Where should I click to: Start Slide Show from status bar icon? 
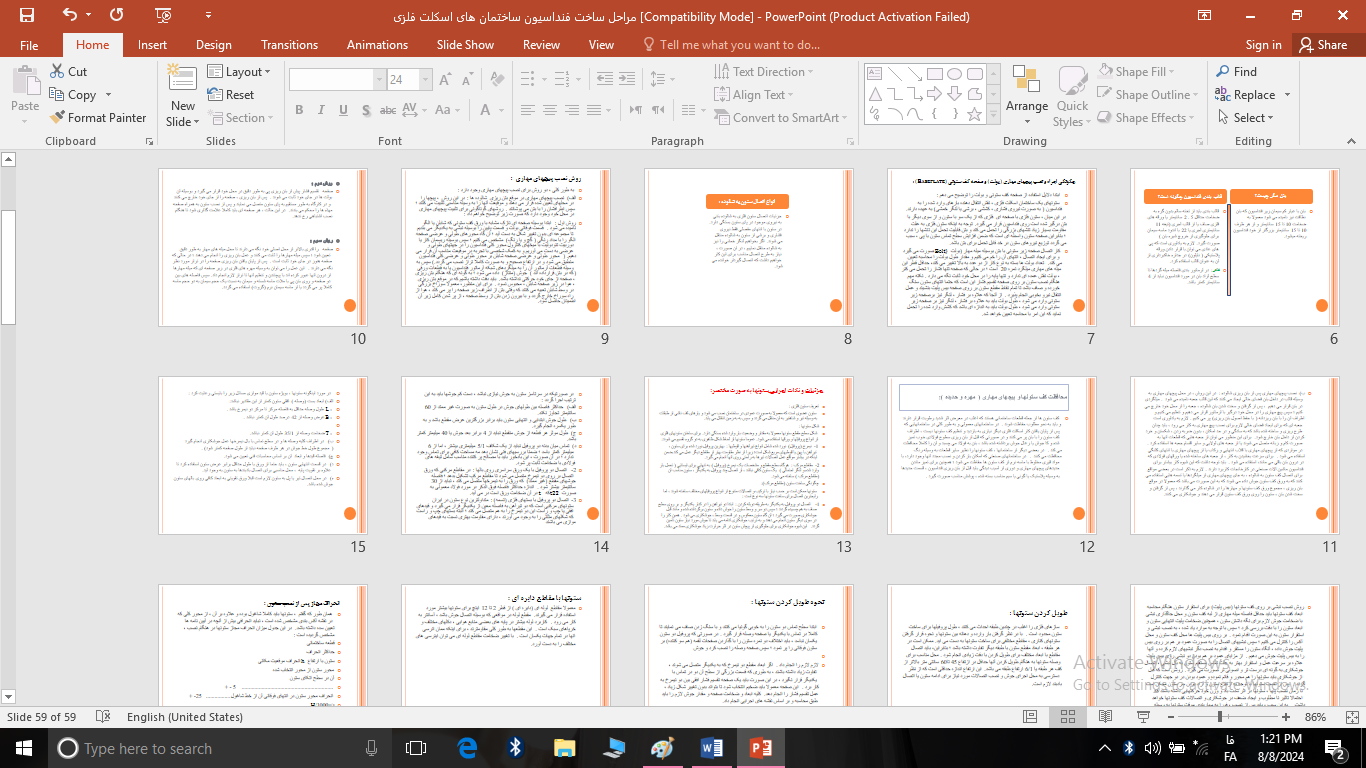point(1144,717)
